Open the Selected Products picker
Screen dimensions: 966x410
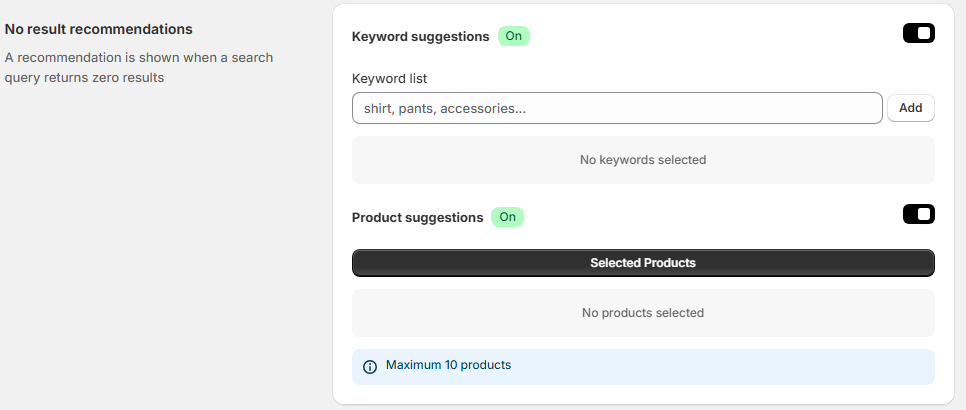point(643,263)
